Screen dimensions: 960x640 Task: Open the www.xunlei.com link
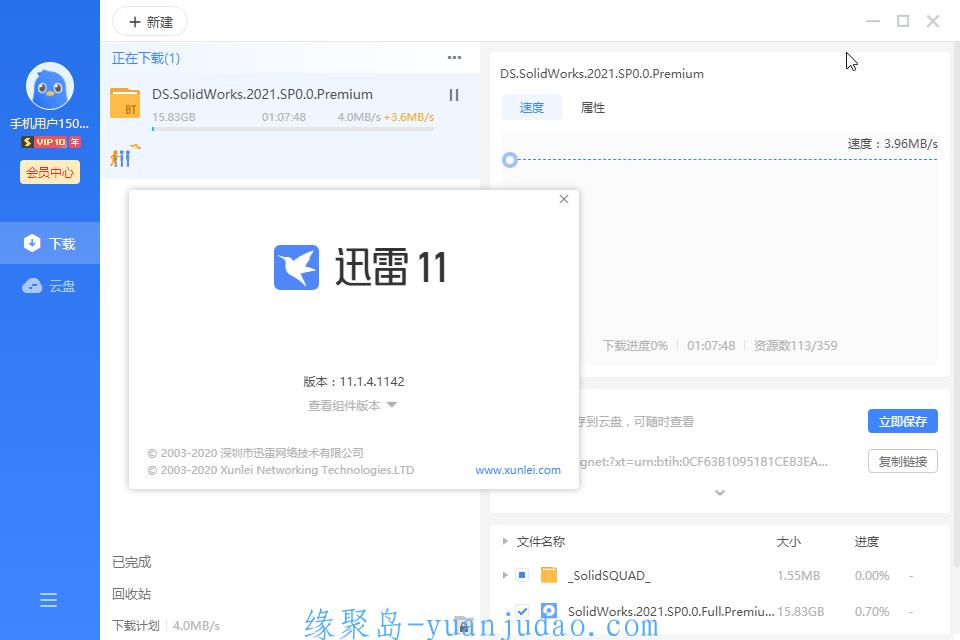518,470
